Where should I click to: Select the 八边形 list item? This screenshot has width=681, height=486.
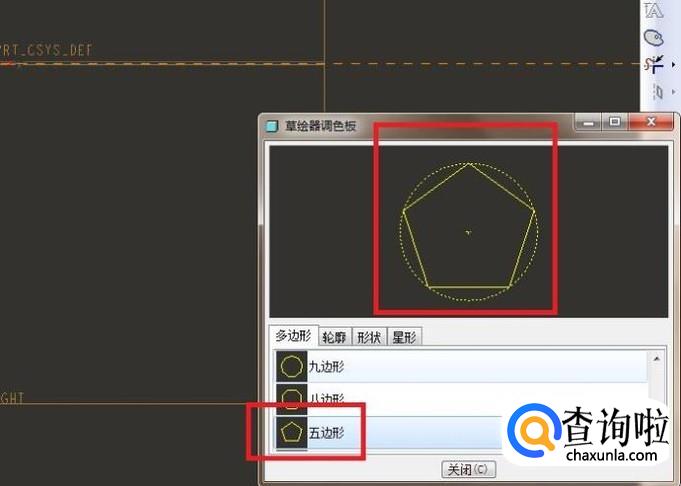[x=461, y=399]
